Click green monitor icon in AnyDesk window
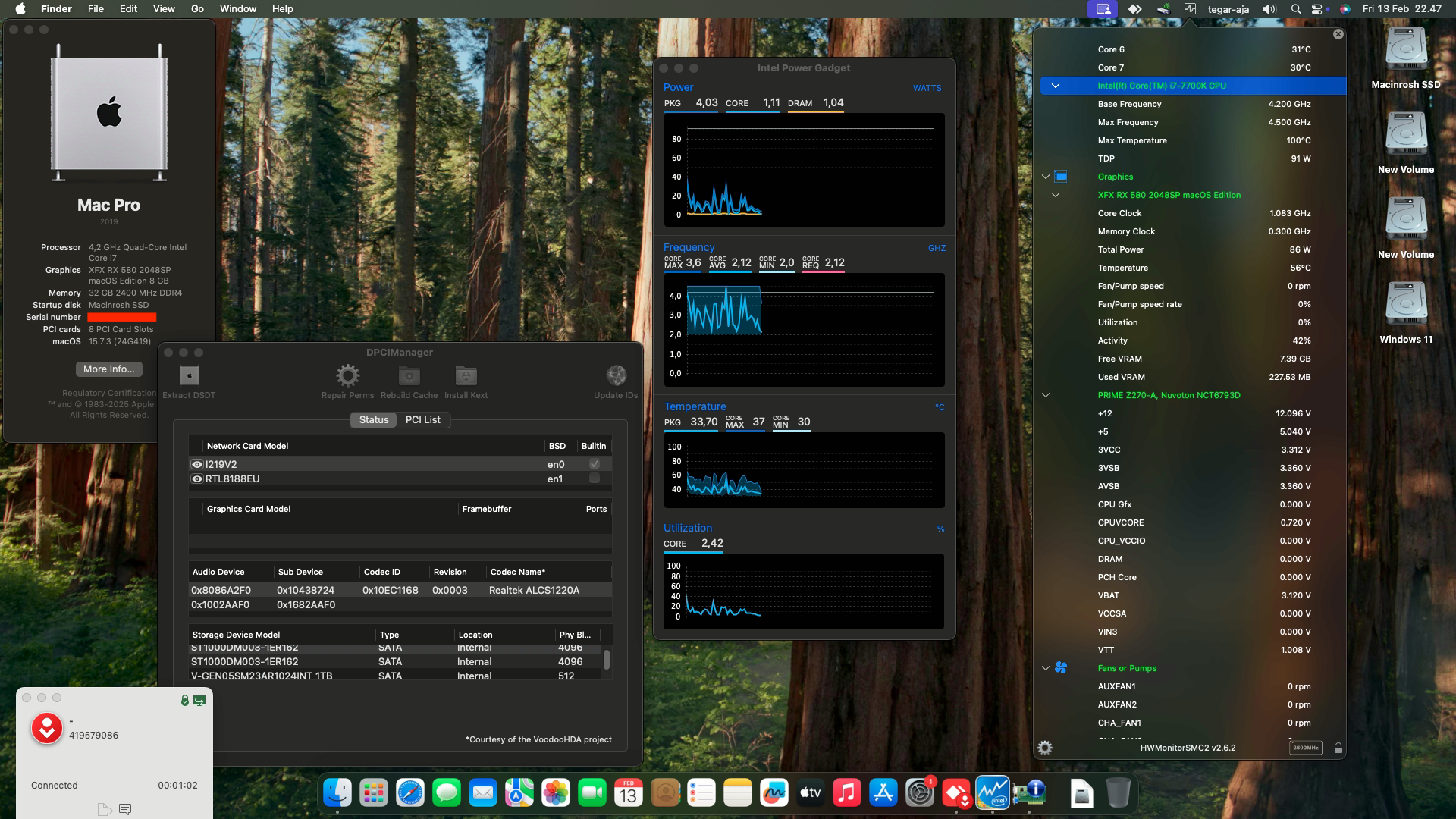 click(199, 700)
